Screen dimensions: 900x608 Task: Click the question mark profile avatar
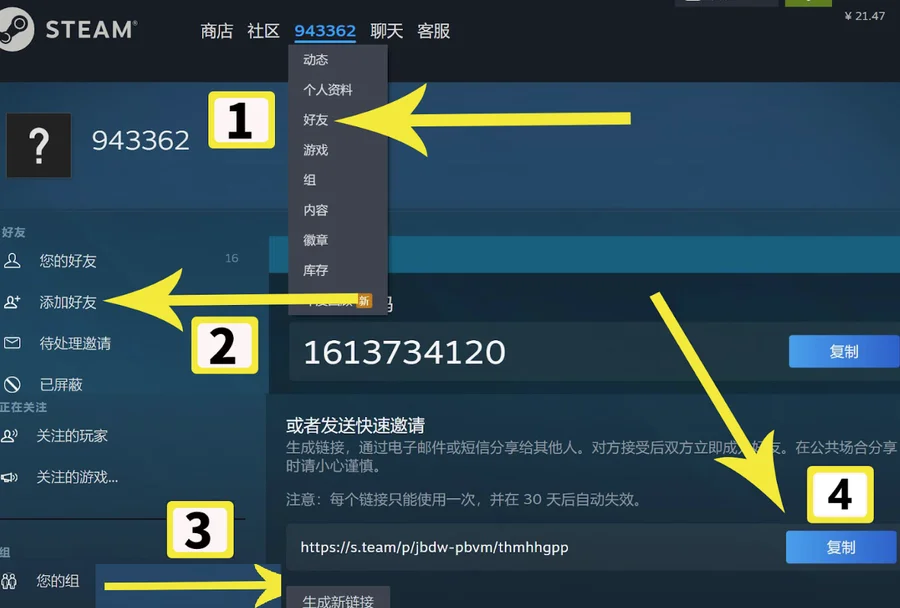(x=38, y=145)
